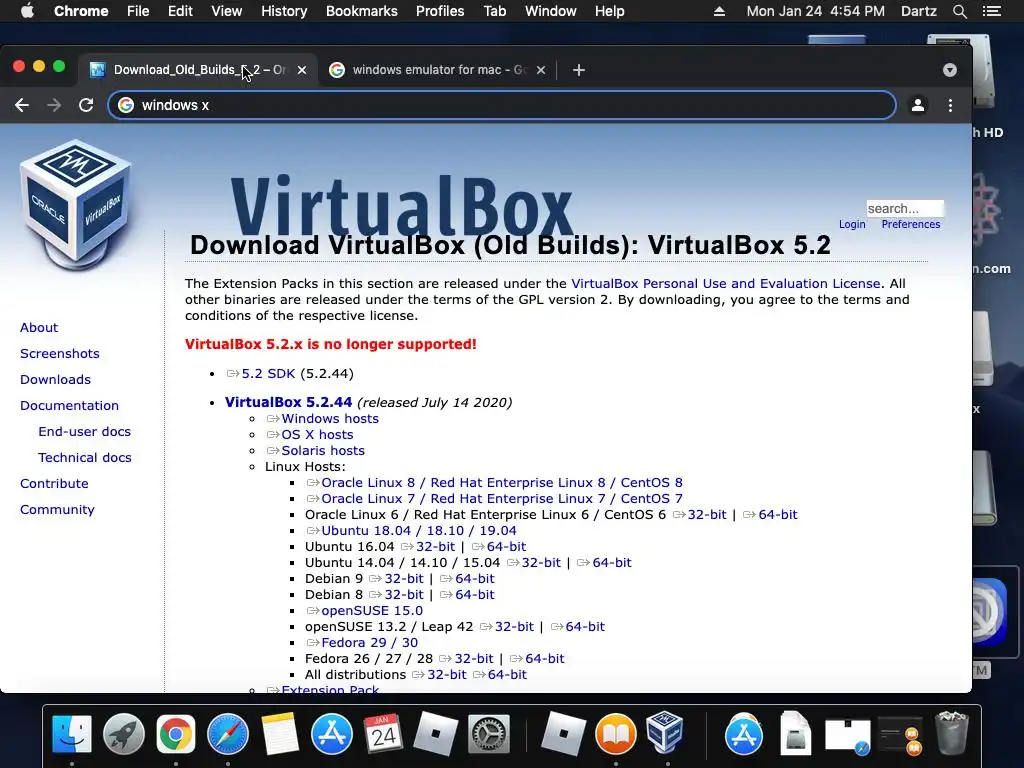Open Technical docs link
The width and height of the screenshot is (1024, 768).
tap(84, 458)
